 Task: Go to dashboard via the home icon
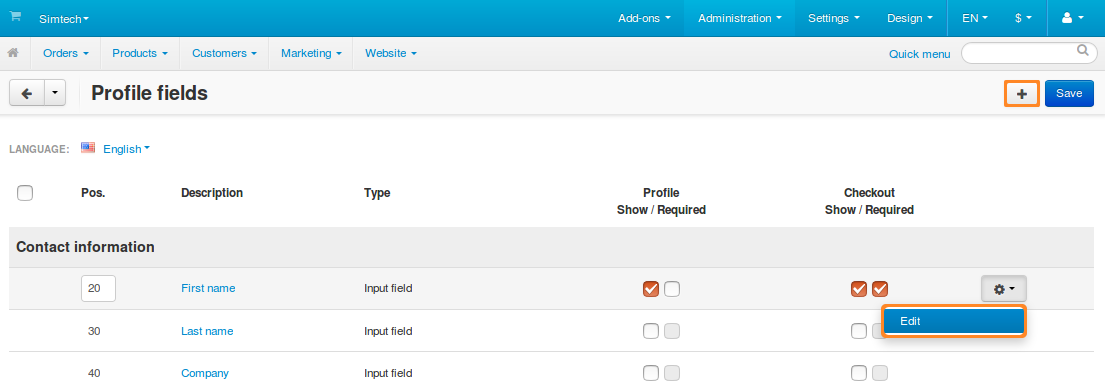(x=13, y=53)
